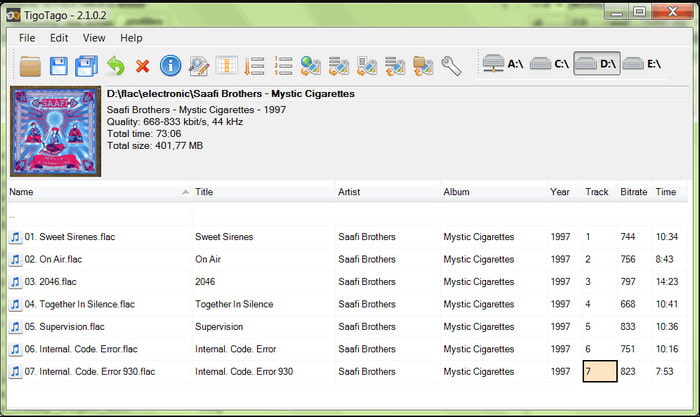Viewport: 700px width, 417px height.
Task: Click time value 7:53
Action: [x=664, y=371]
